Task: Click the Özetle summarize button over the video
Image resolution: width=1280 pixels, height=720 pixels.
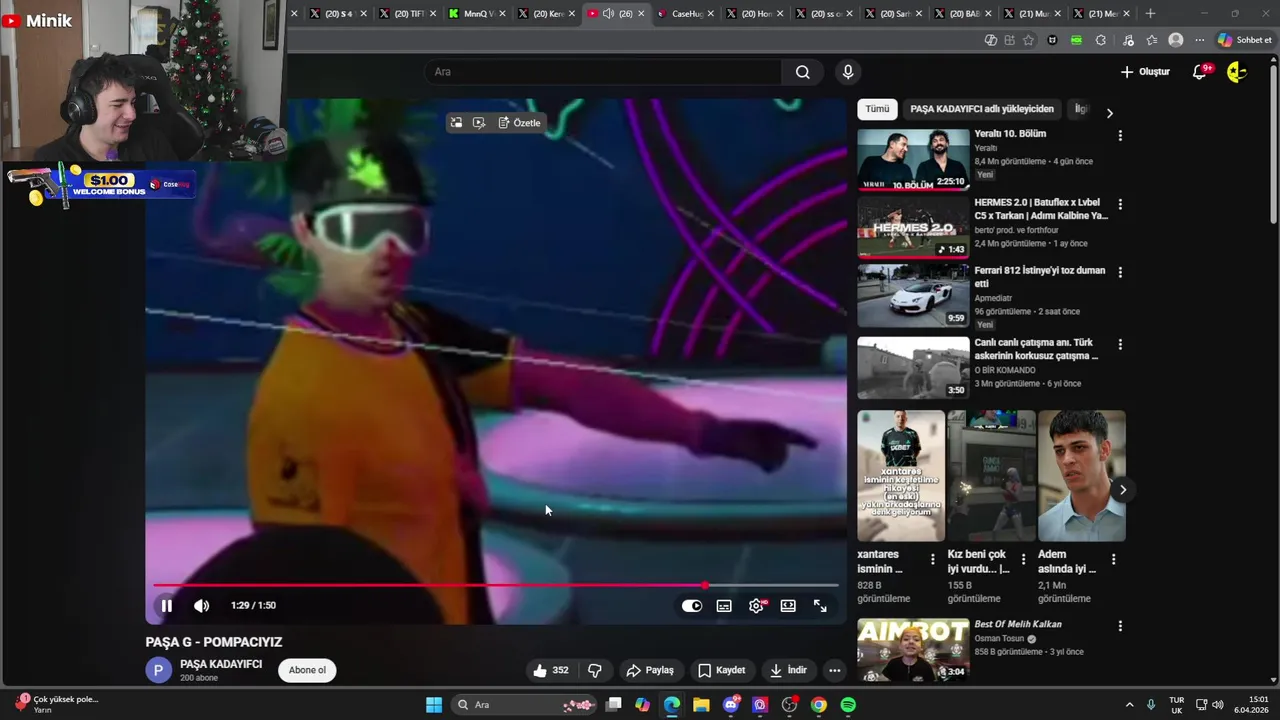Action: pos(519,123)
